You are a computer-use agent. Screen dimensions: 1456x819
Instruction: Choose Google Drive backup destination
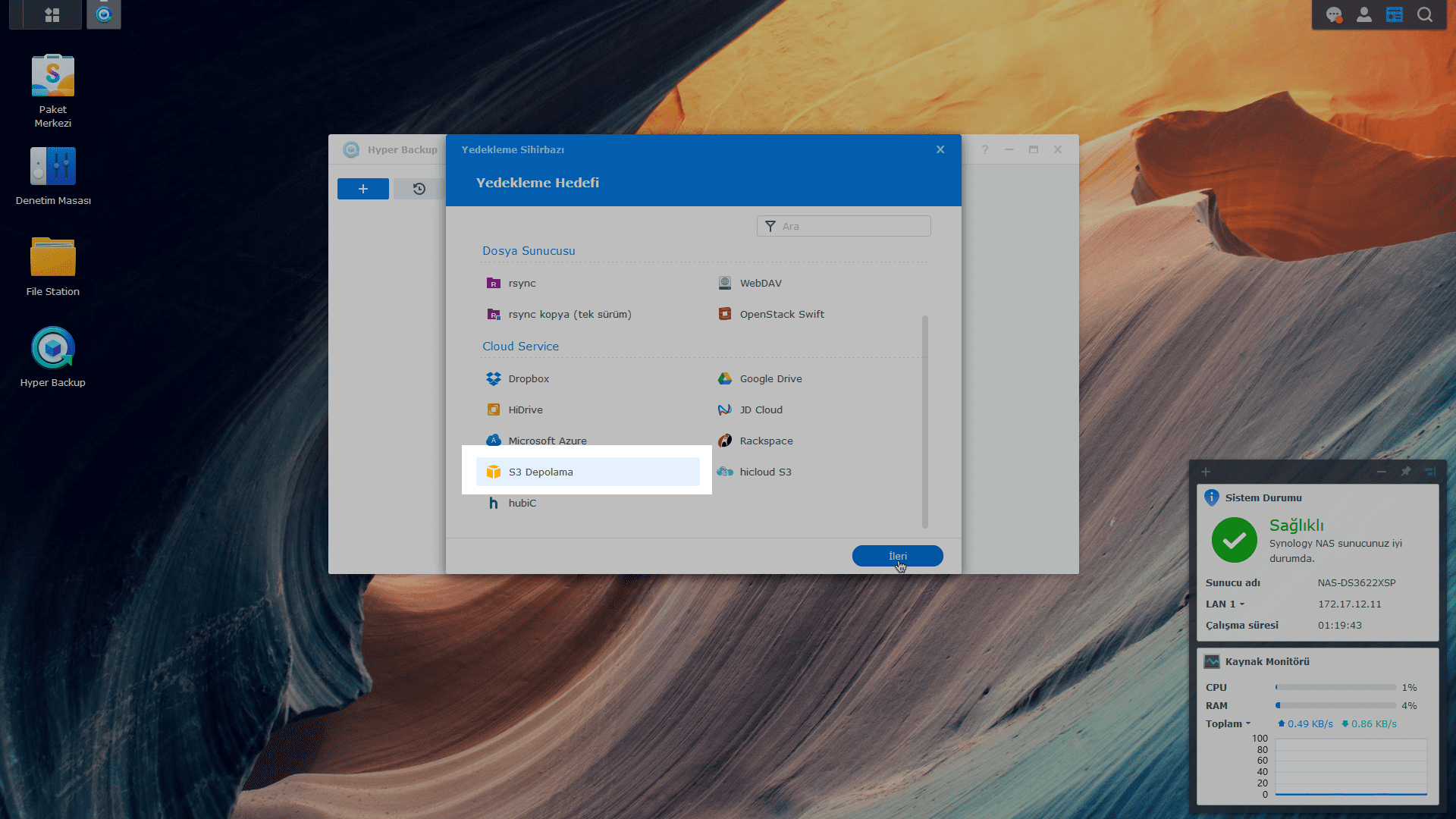770,378
